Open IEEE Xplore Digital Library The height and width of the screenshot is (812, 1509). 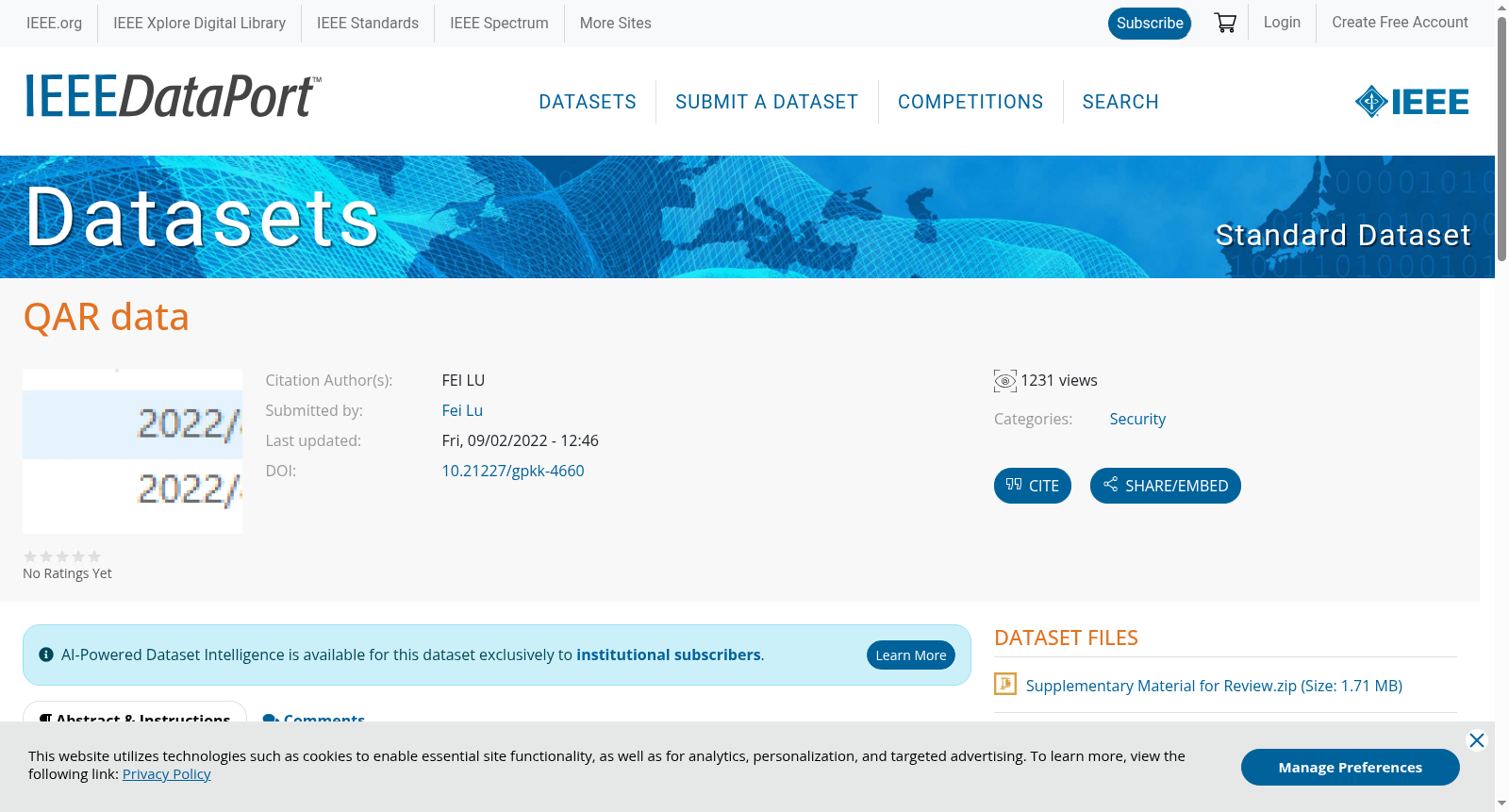pyautogui.click(x=199, y=23)
